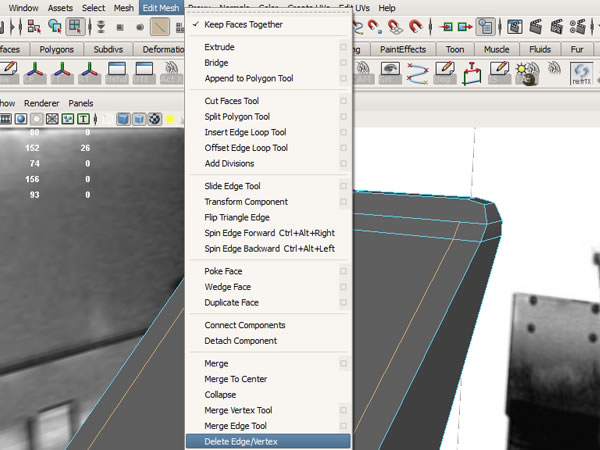This screenshot has width=600, height=450.
Task: Open the Renderer viewport menu
Action: [x=41, y=103]
